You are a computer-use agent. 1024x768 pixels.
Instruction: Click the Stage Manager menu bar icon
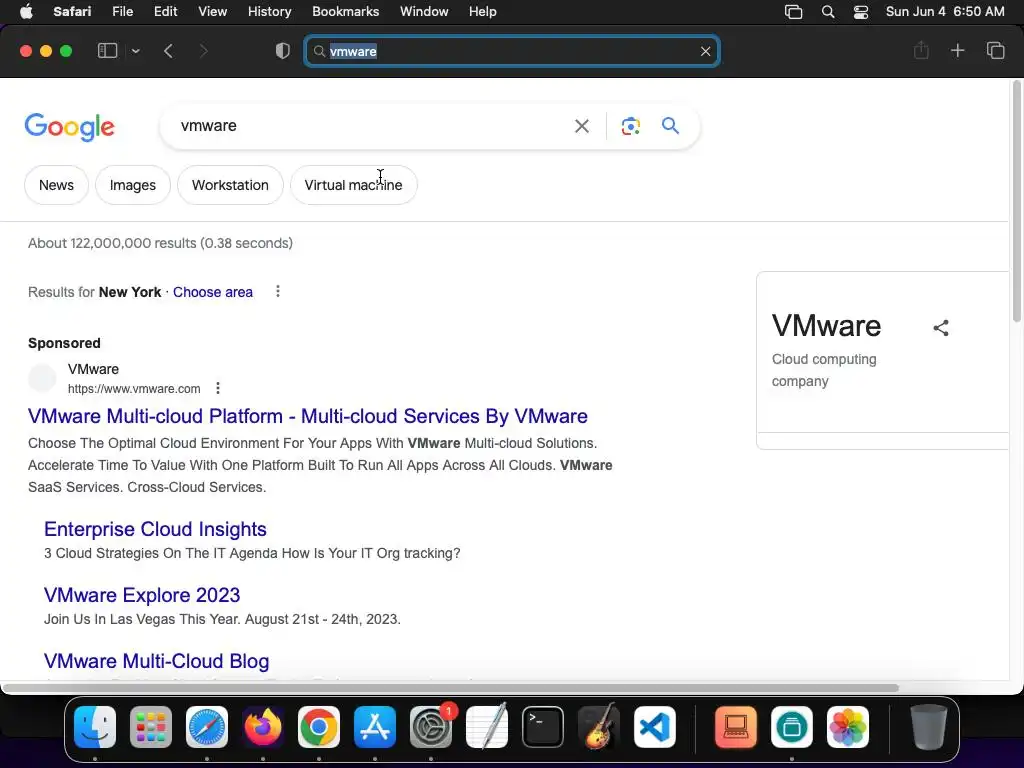[793, 12]
